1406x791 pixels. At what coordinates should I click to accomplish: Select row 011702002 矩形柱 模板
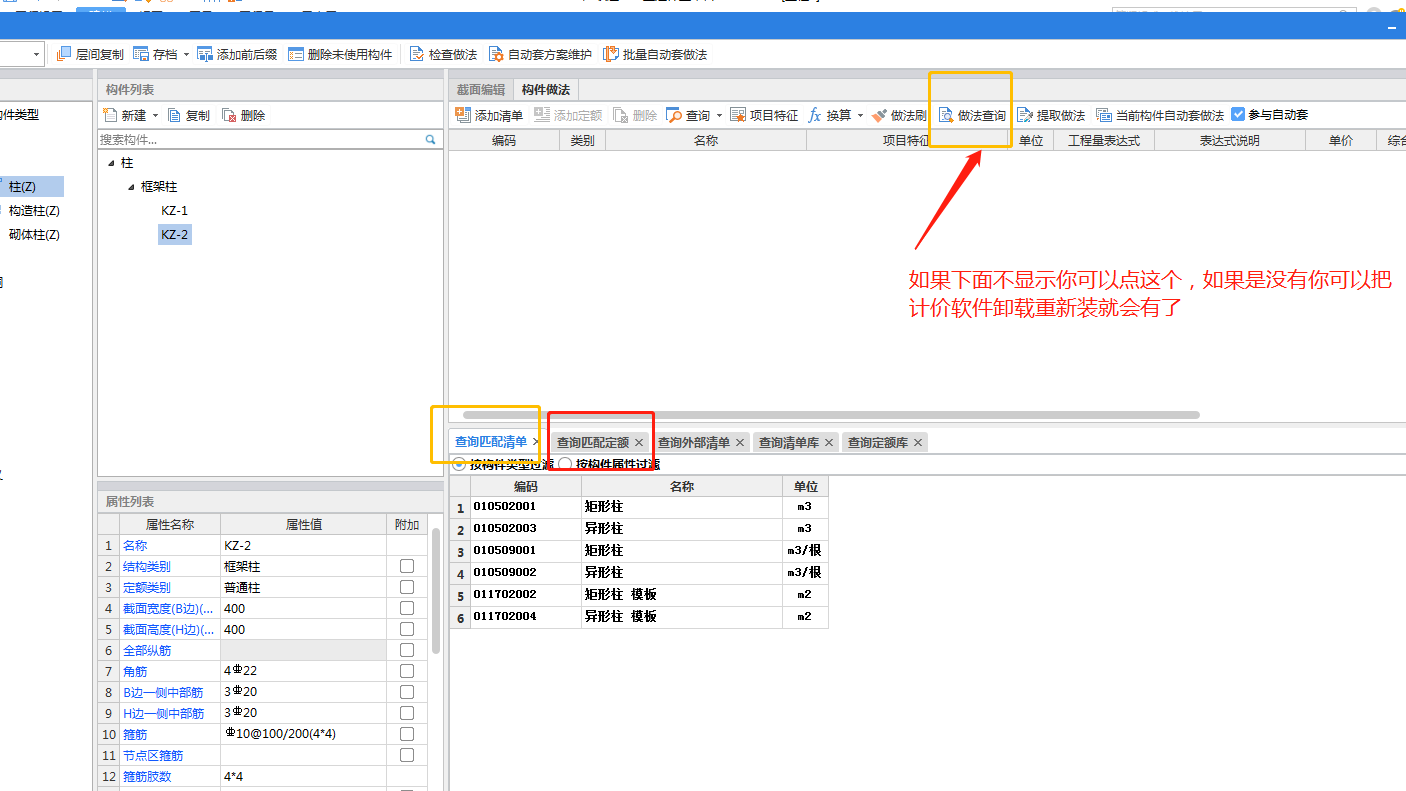[639, 594]
